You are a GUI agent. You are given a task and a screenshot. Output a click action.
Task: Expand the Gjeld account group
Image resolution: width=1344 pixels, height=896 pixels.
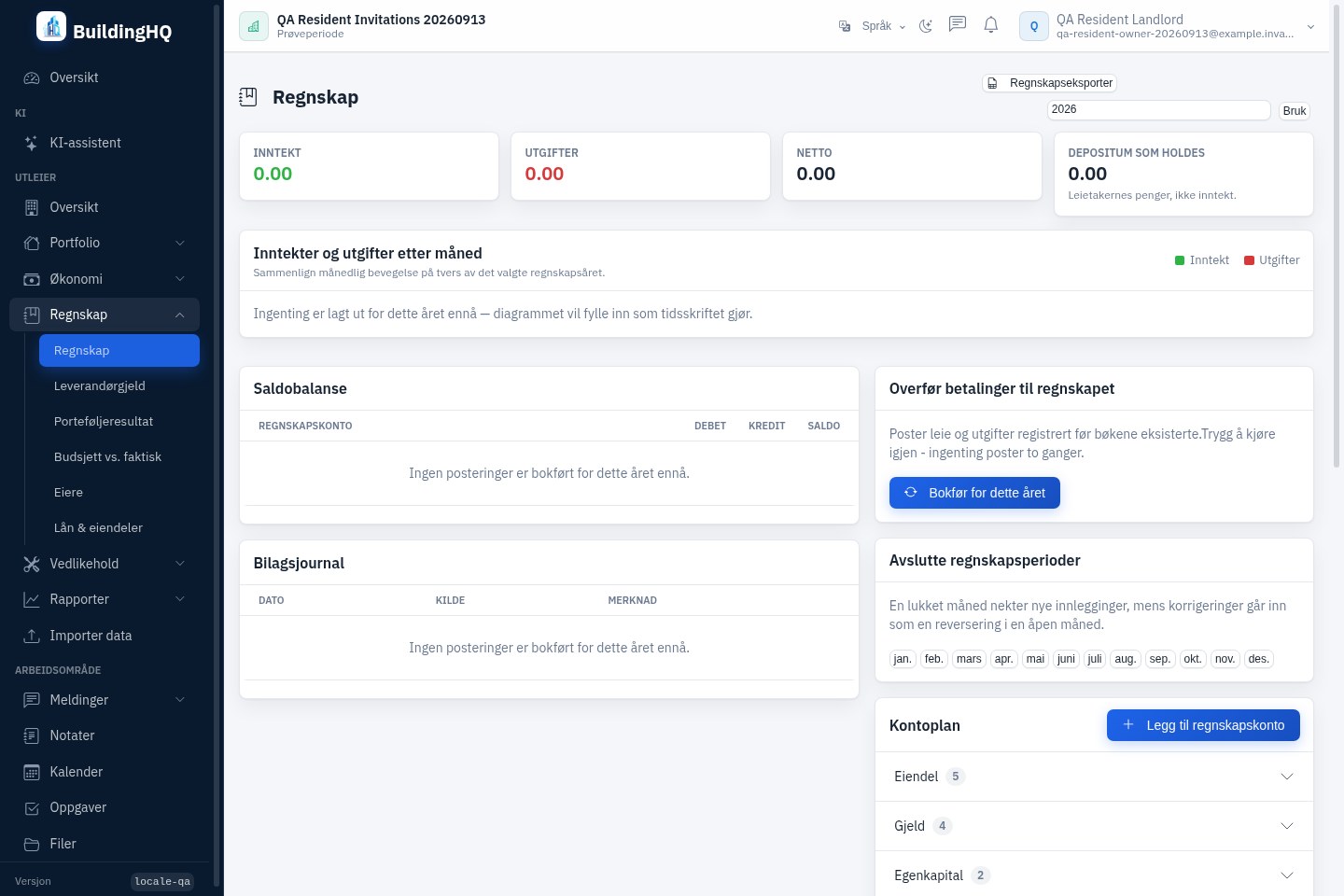point(1094,826)
